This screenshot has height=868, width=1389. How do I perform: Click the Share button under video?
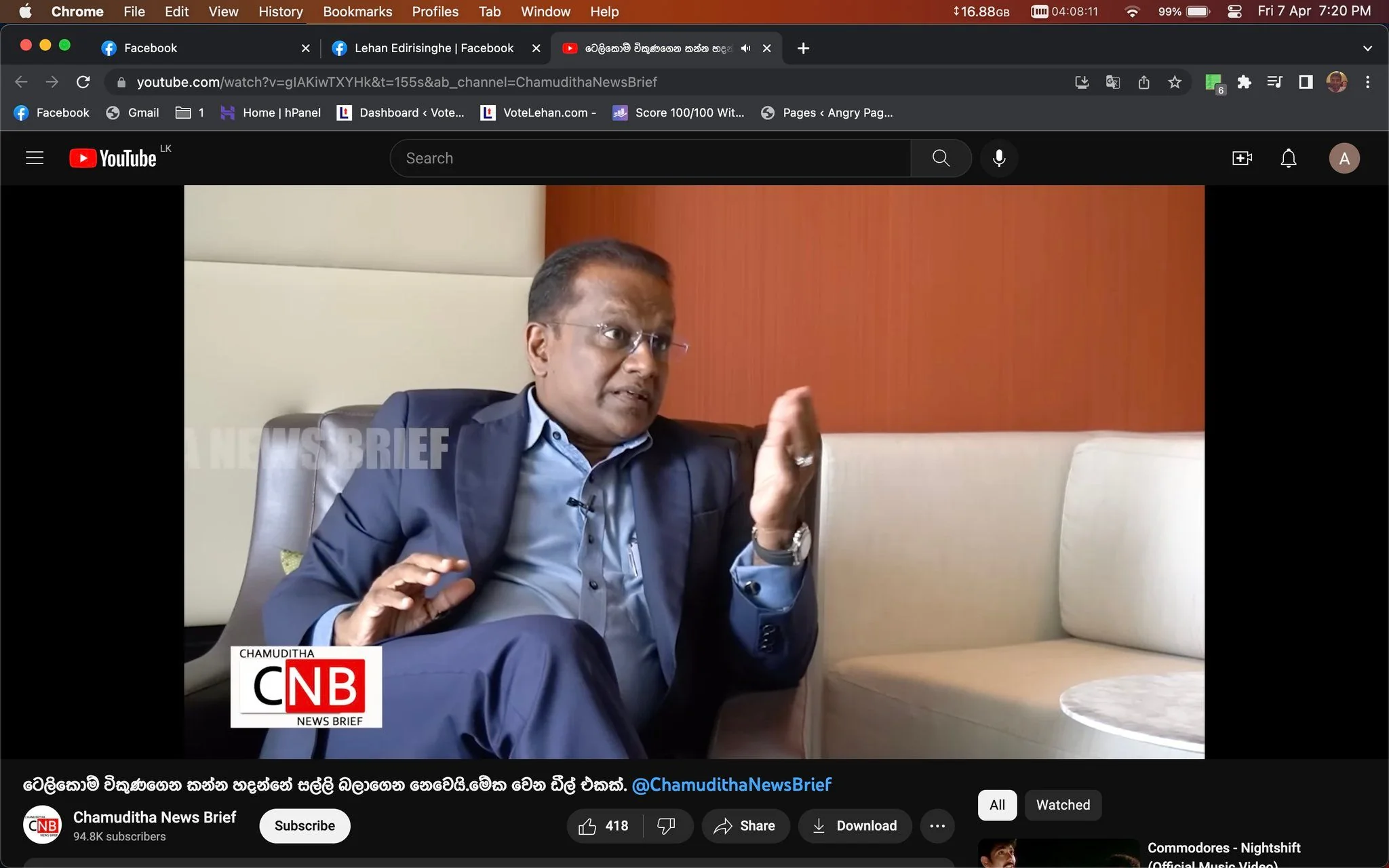click(x=745, y=826)
